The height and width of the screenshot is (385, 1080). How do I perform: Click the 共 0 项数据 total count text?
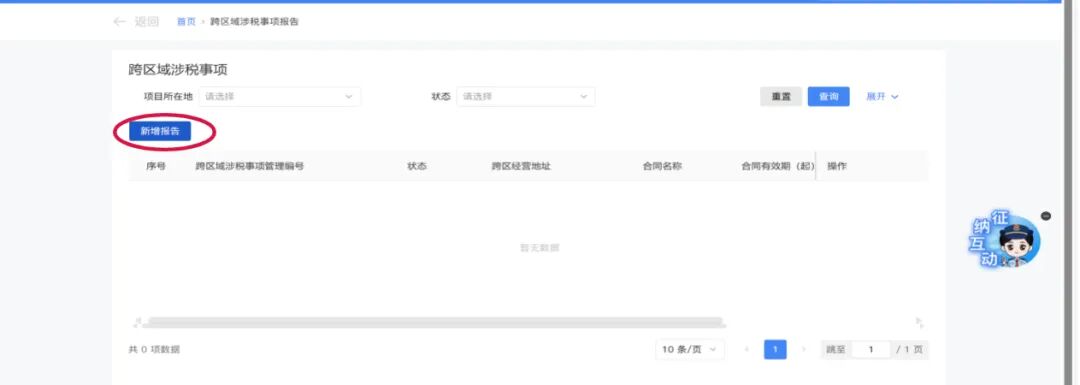coord(154,350)
